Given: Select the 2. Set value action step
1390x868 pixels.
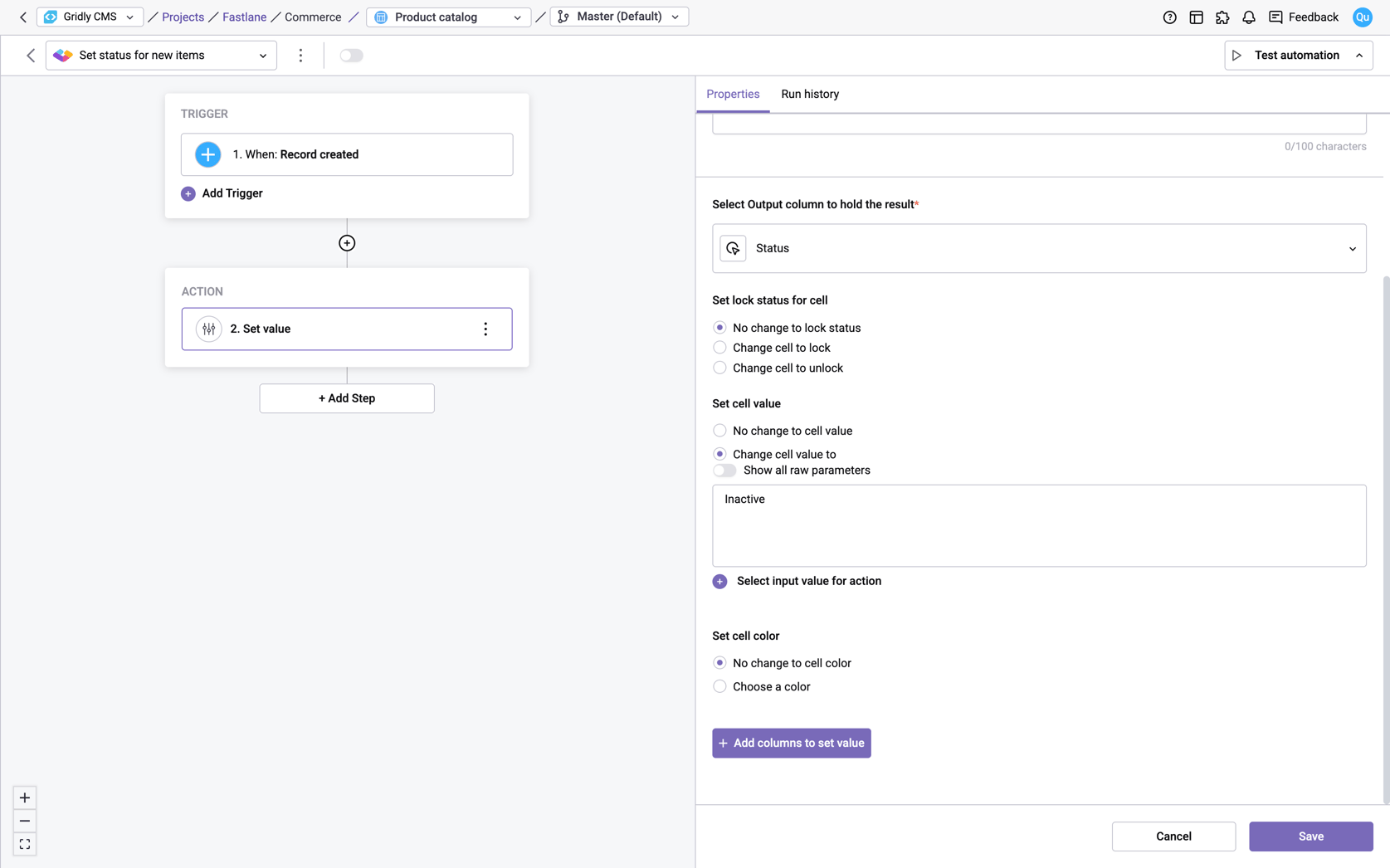Looking at the screenshot, I should 347,329.
